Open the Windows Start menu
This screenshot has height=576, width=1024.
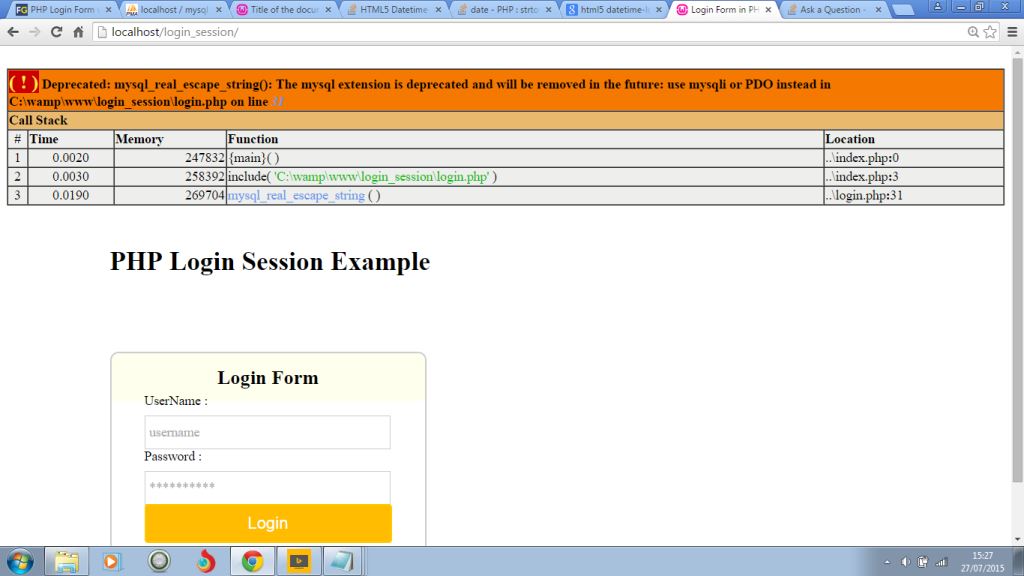20,561
